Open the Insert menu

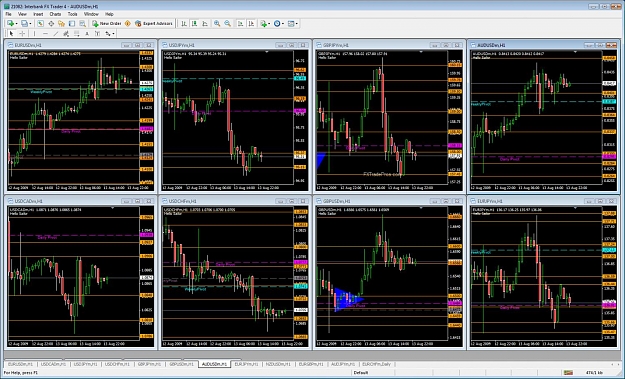coord(38,14)
